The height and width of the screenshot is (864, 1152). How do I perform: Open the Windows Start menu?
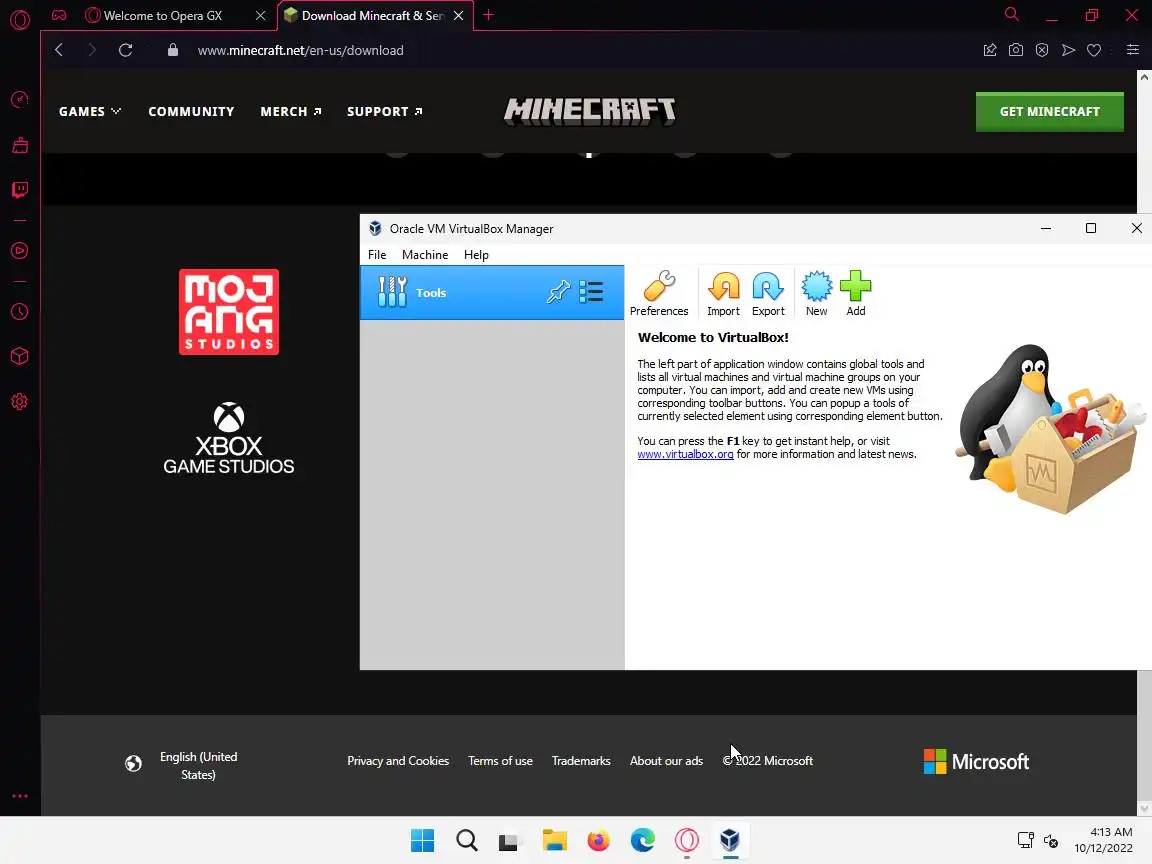[x=422, y=840]
